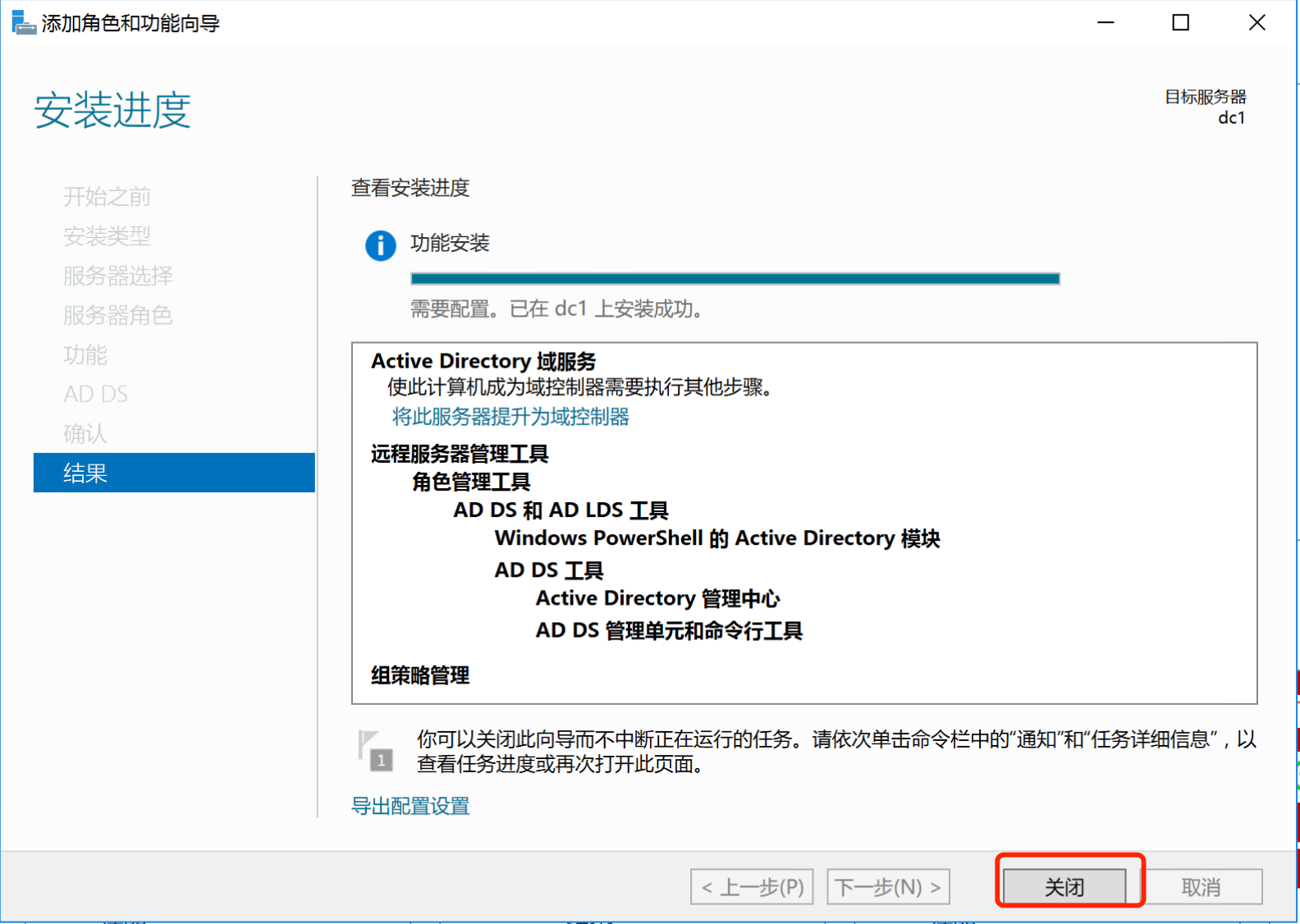Click the 上一步(P) button
The width and height of the screenshot is (1300, 924).
[752, 886]
